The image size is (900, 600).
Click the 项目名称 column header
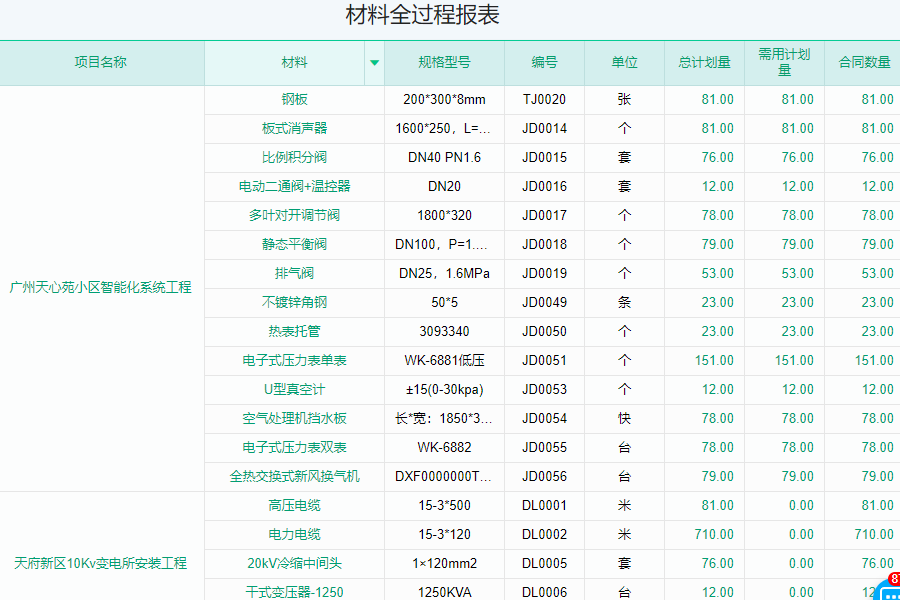[101, 62]
